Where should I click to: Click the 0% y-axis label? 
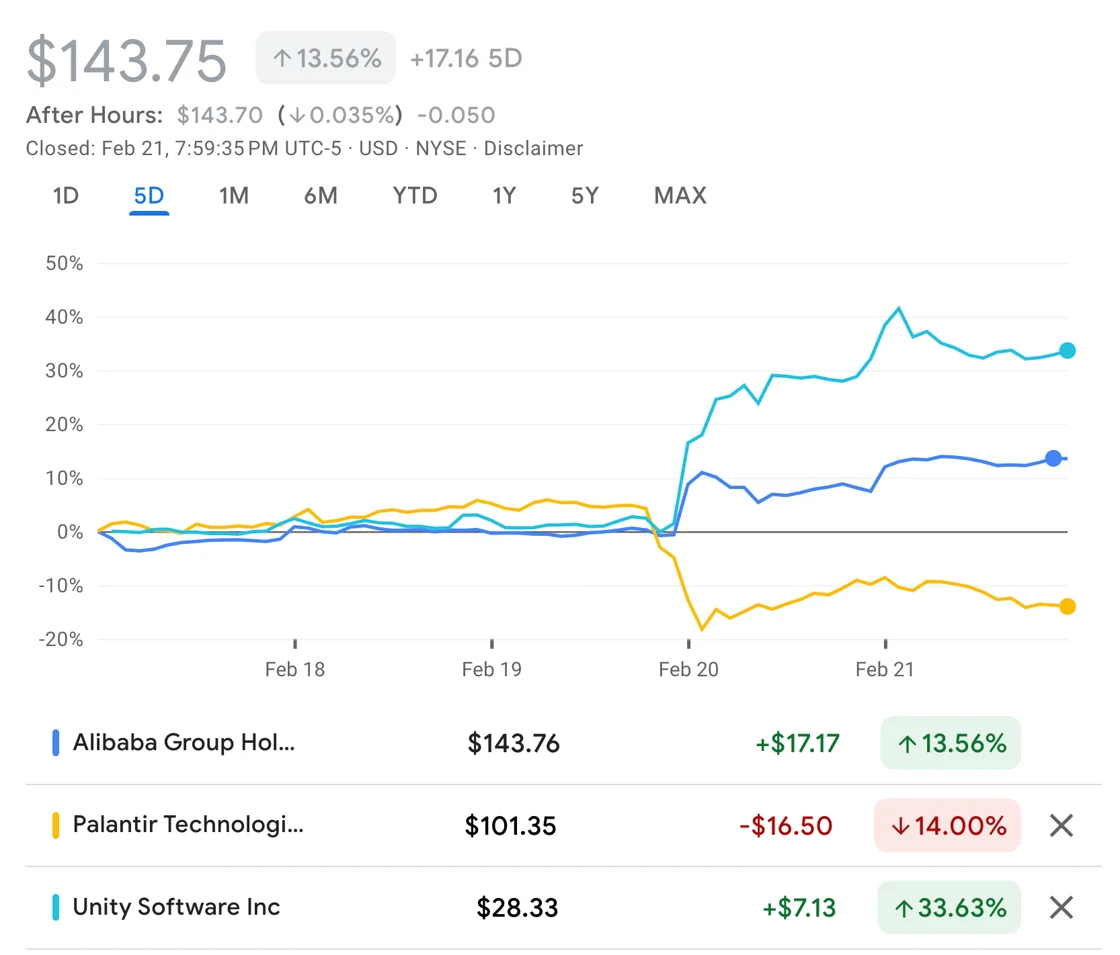pyautogui.click(x=70, y=531)
